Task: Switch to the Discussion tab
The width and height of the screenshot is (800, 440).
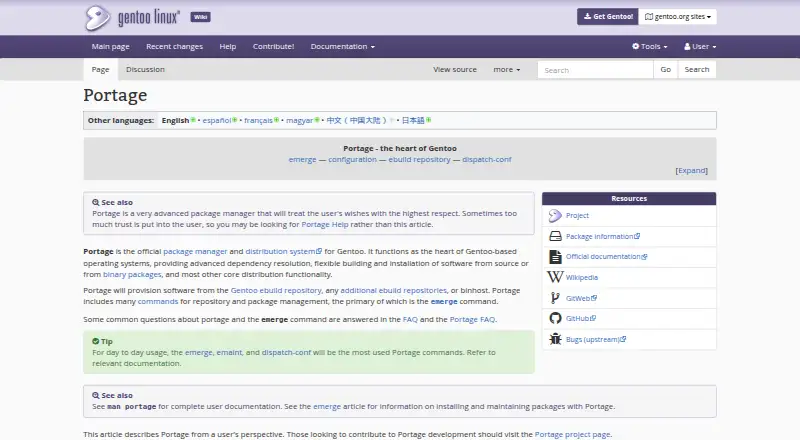Action: 145,69
